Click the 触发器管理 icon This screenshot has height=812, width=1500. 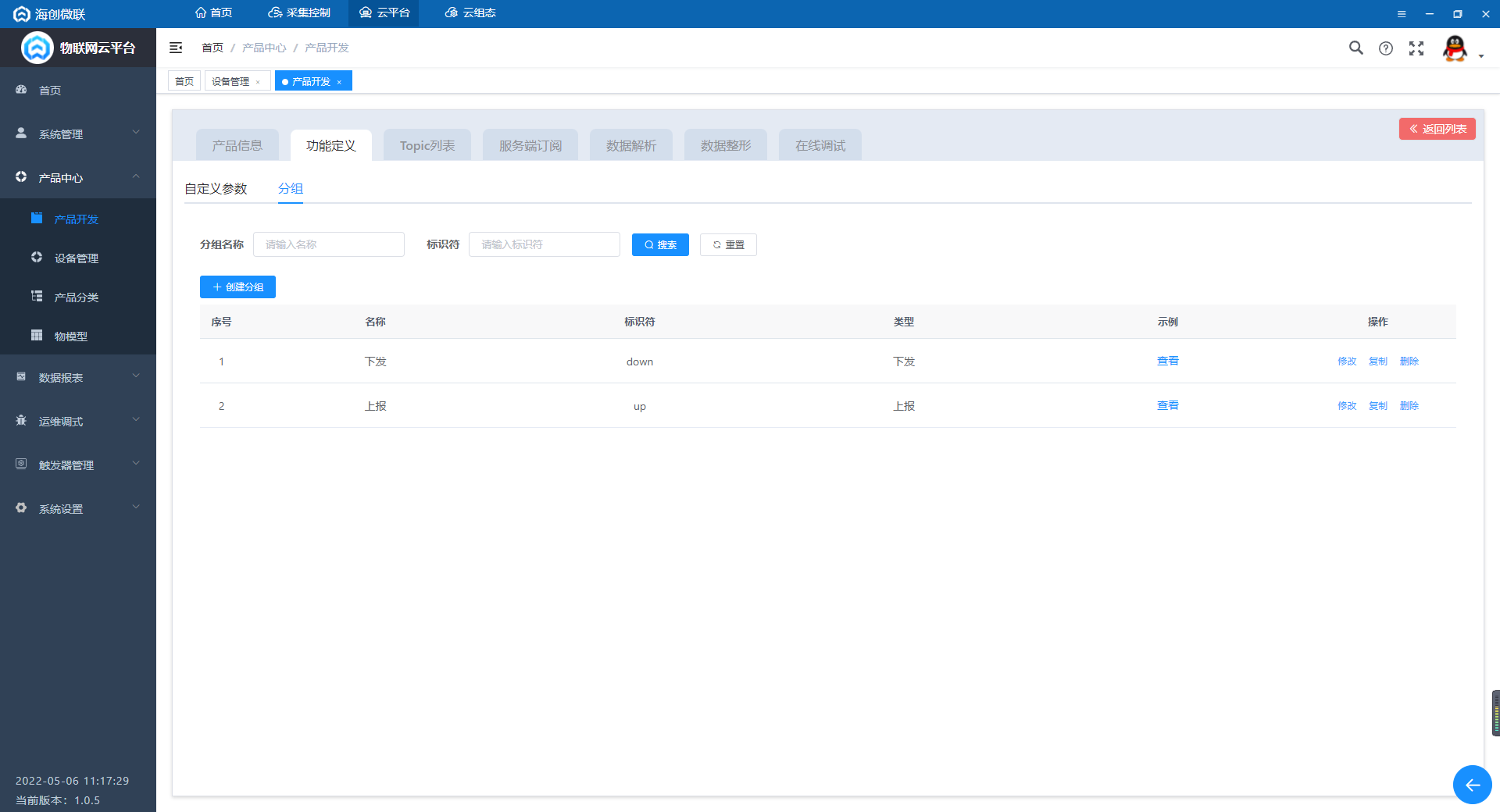point(21,465)
